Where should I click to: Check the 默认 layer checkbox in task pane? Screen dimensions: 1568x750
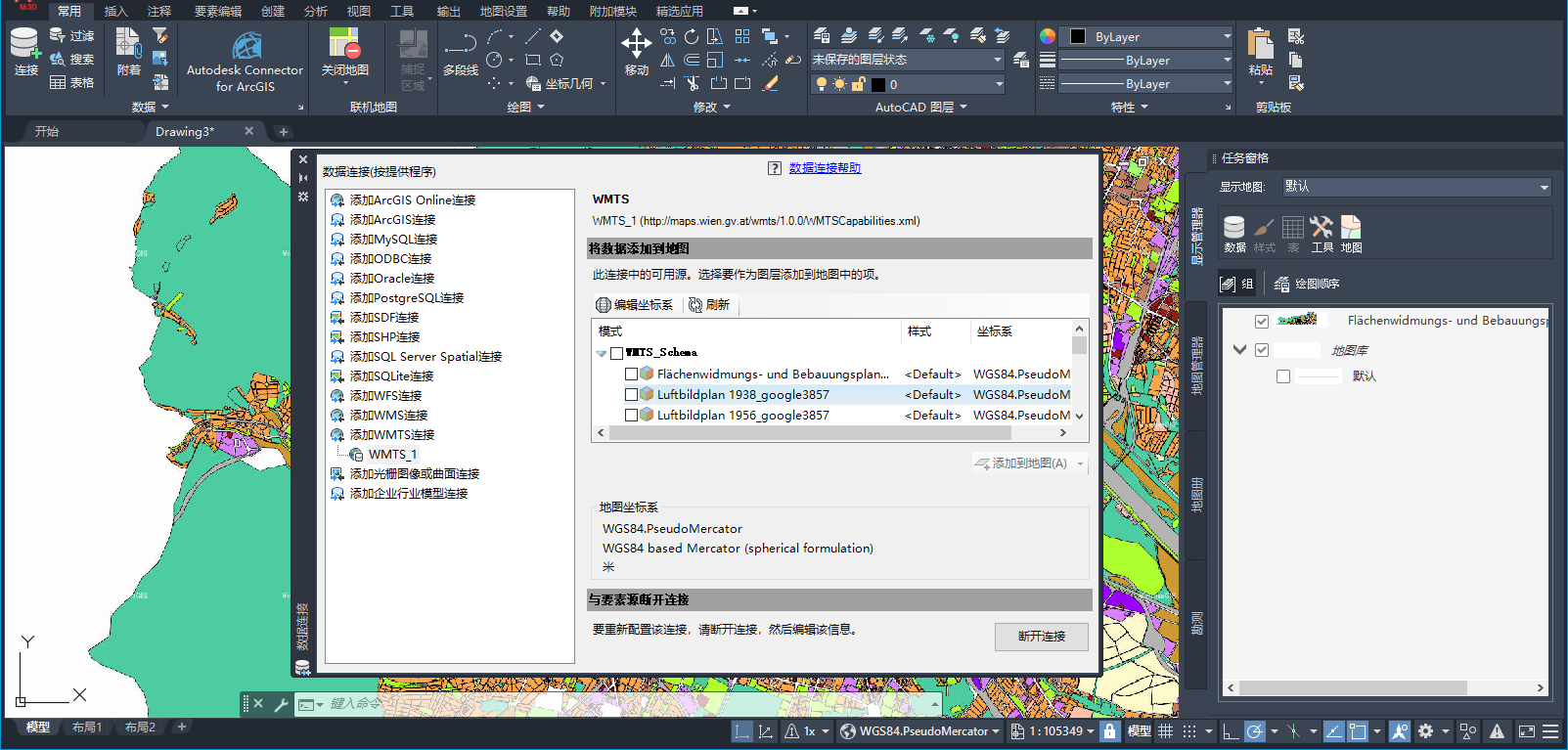point(1283,376)
